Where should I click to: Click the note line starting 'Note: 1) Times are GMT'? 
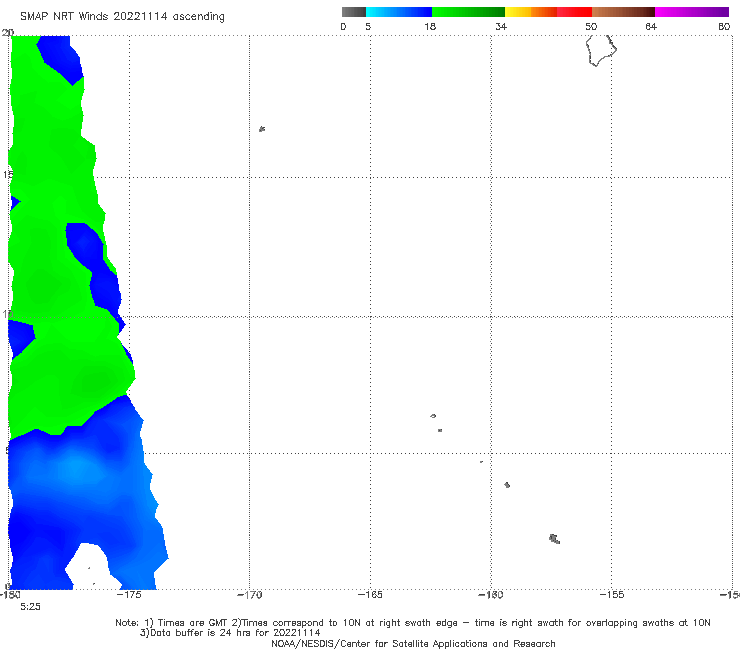coord(412,623)
